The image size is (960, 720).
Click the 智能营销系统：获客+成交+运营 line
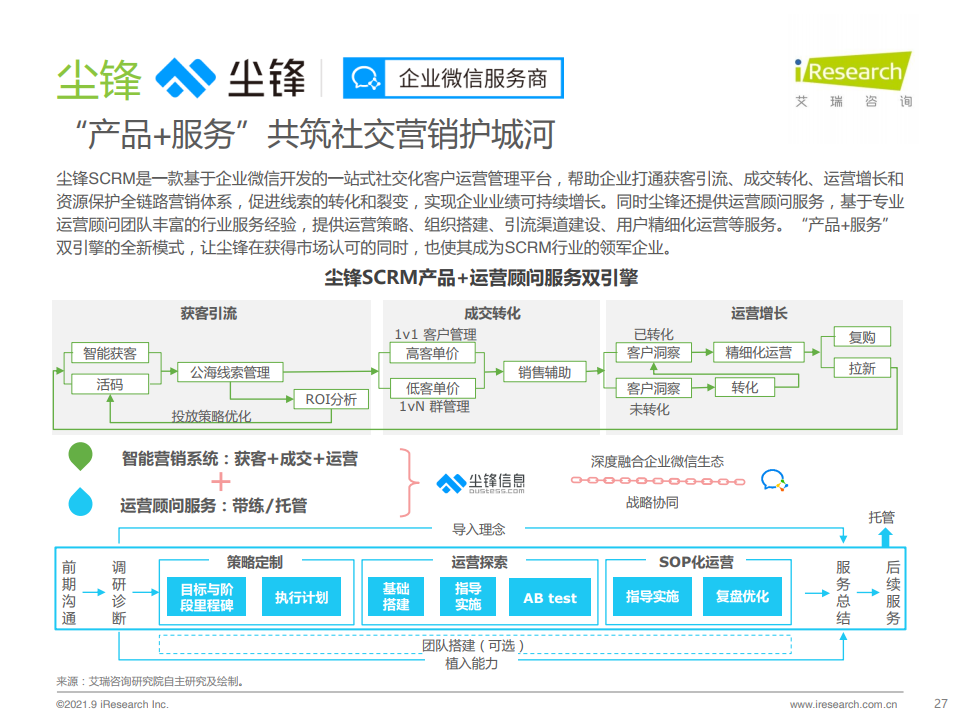(239, 459)
